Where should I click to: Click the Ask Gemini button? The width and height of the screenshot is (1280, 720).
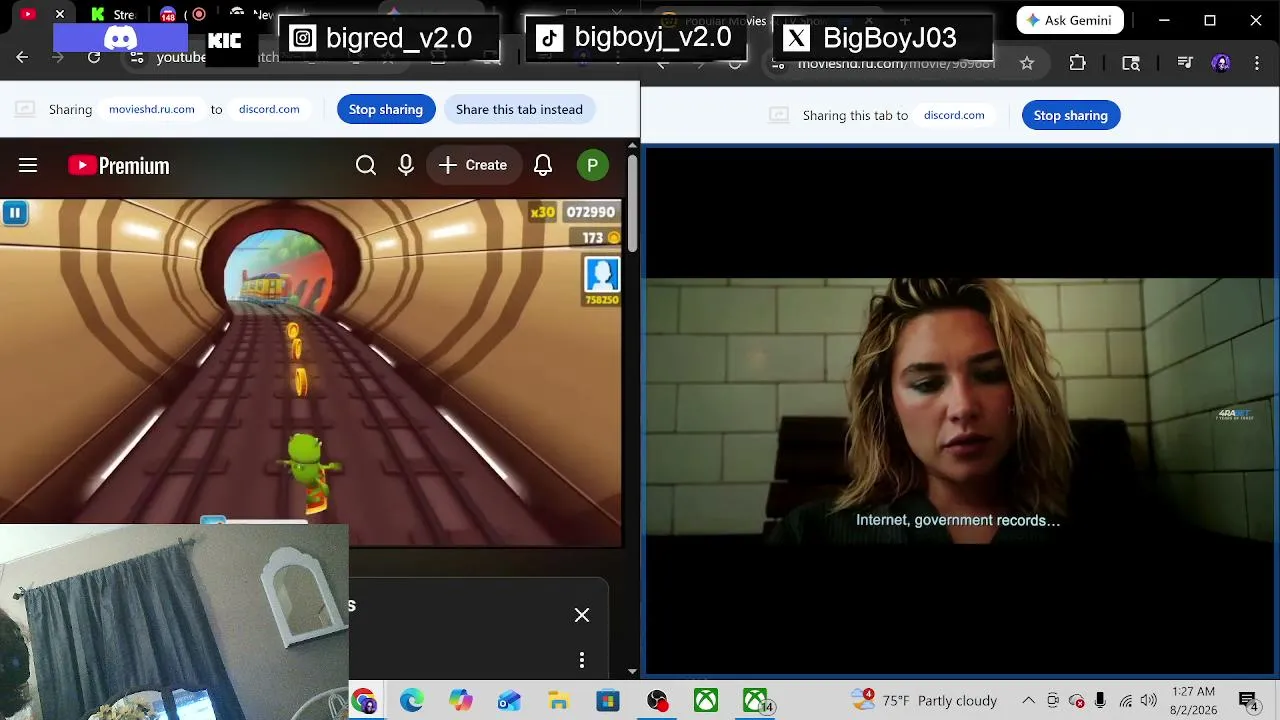pyautogui.click(x=1070, y=20)
